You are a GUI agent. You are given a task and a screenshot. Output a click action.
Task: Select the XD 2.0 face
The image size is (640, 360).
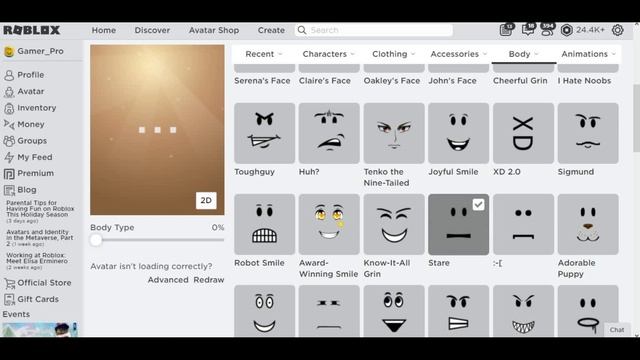(523, 133)
